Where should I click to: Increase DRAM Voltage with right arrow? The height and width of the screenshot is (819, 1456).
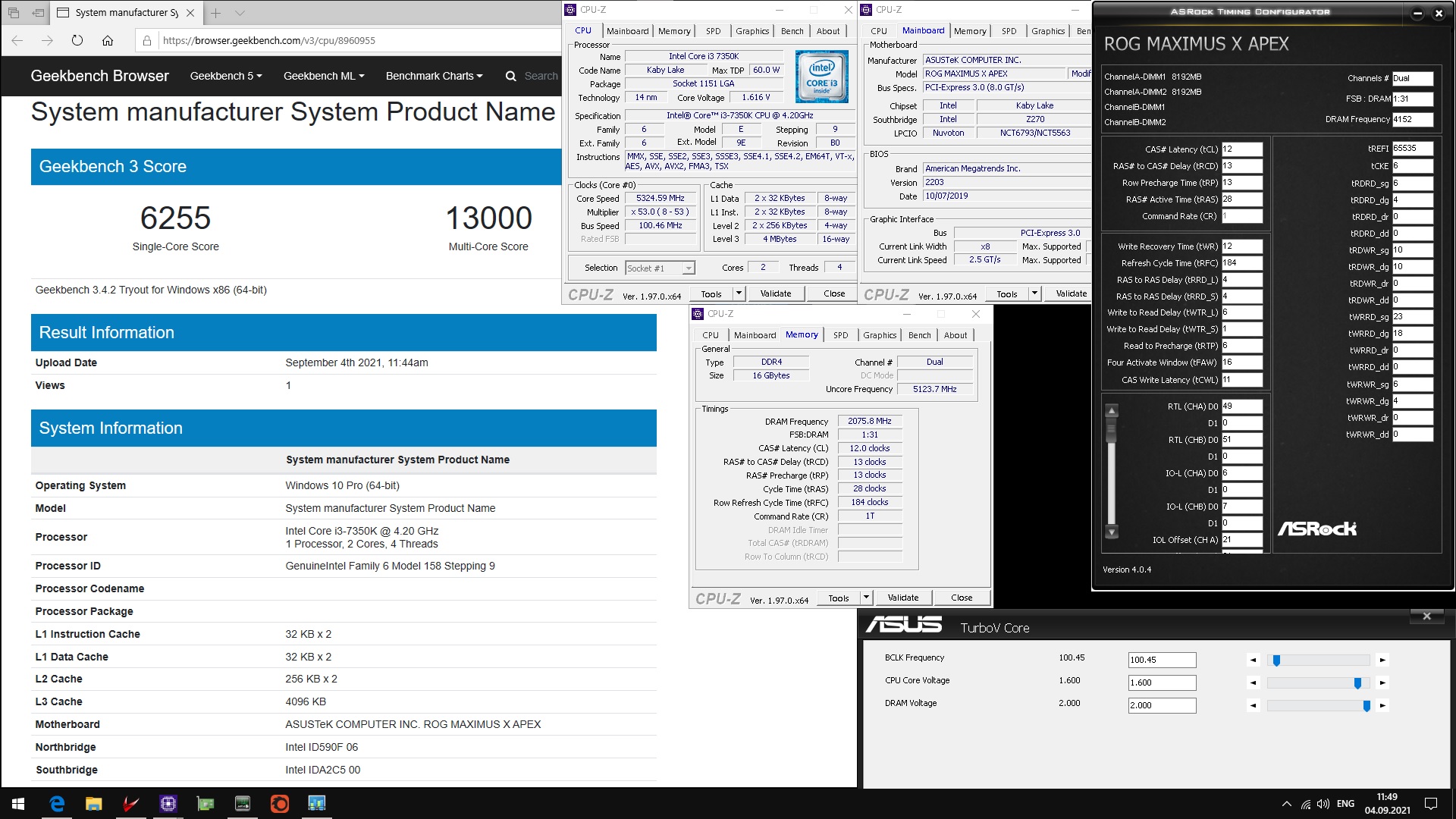(1382, 706)
